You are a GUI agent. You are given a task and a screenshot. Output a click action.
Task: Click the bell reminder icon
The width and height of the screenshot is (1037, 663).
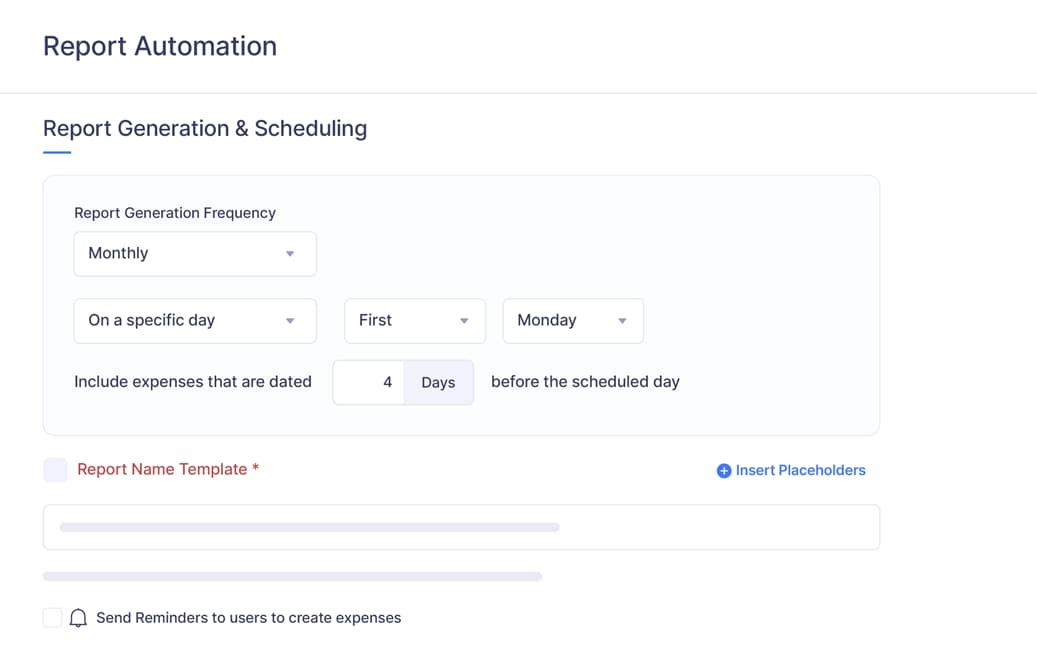point(78,617)
